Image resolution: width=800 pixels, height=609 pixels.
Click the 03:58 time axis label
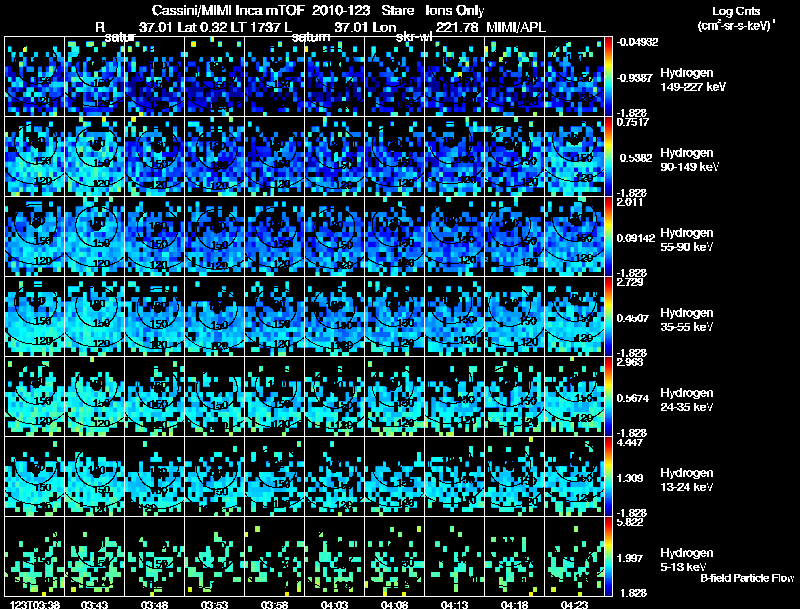point(274,604)
